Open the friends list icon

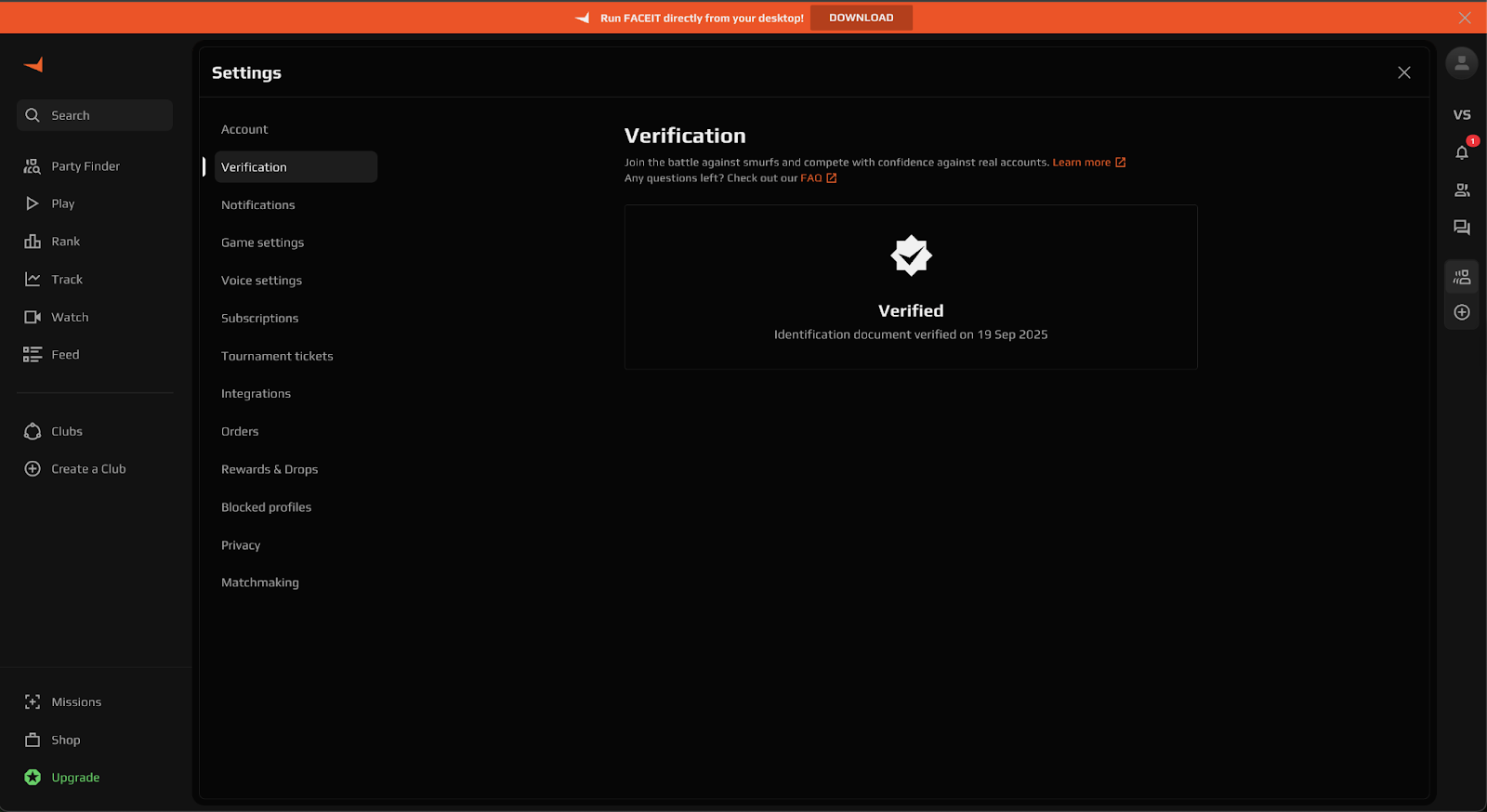(1461, 190)
